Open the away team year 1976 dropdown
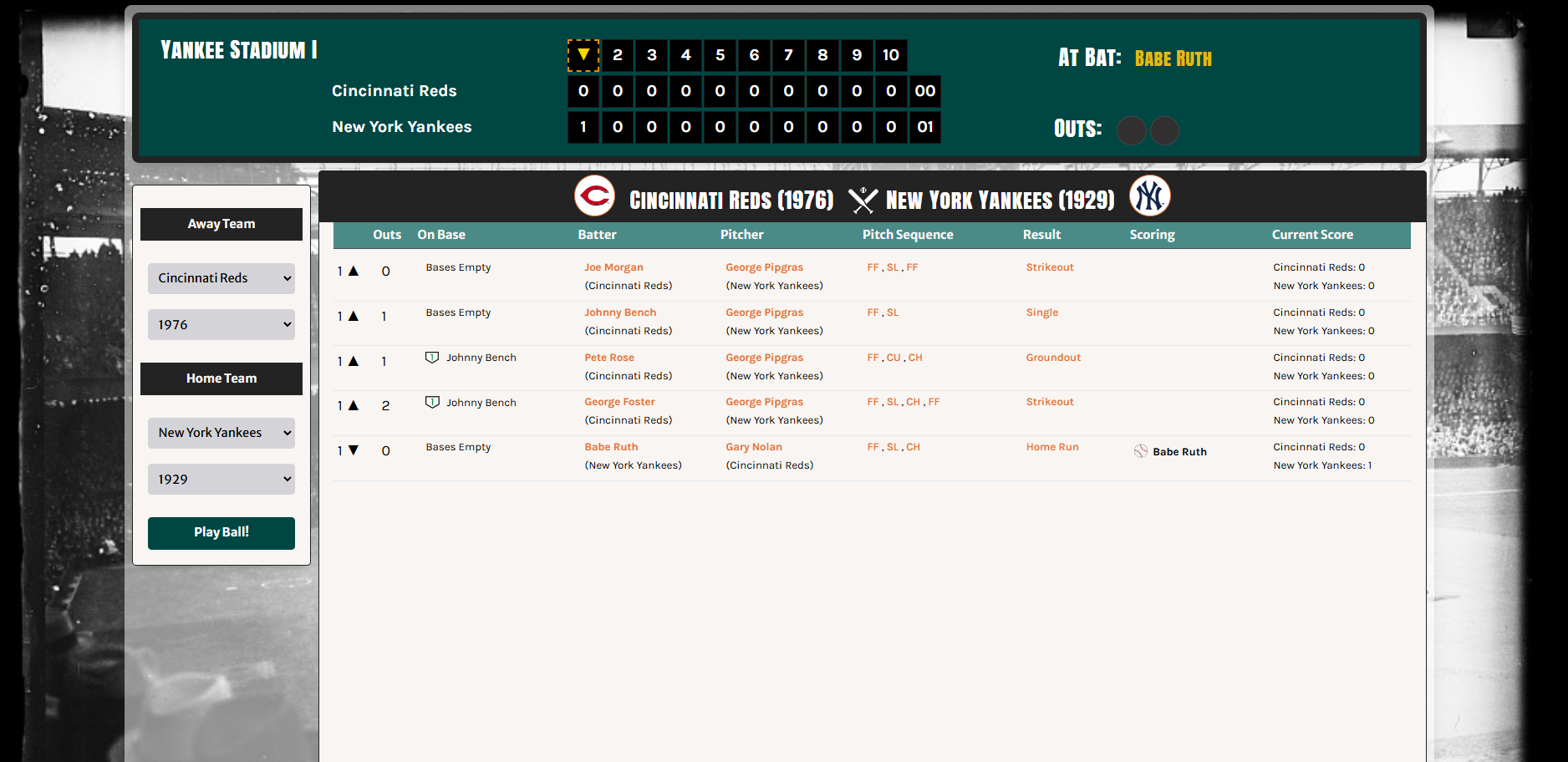Viewport: 1568px width, 762px height. (221, 324)
